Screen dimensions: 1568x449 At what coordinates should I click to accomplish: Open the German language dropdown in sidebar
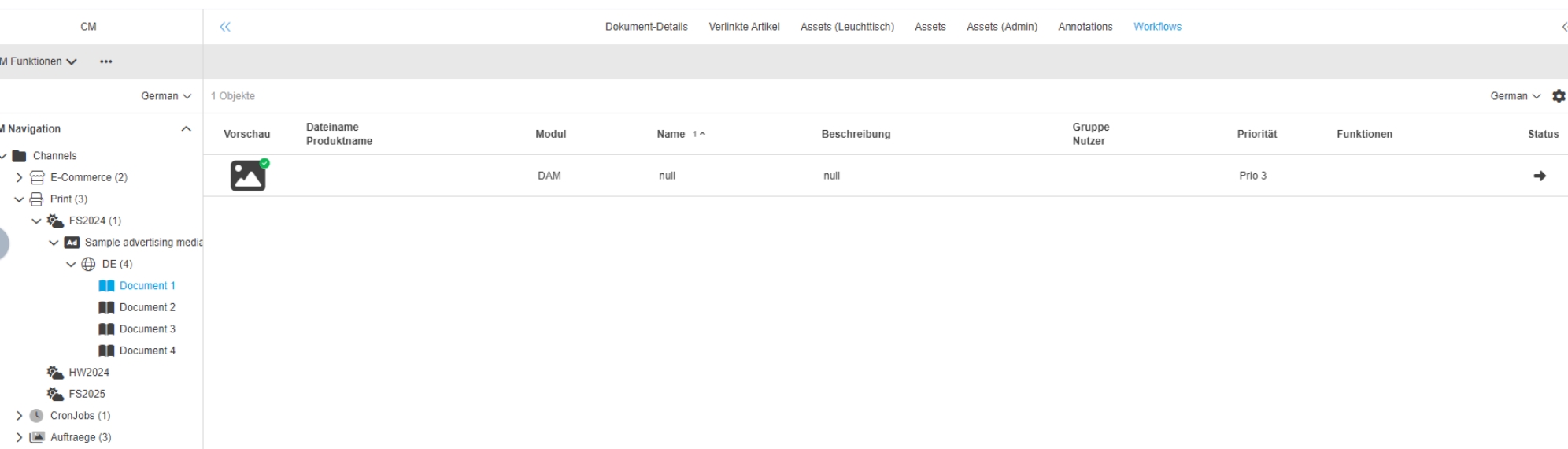click(x=166, y=96)
